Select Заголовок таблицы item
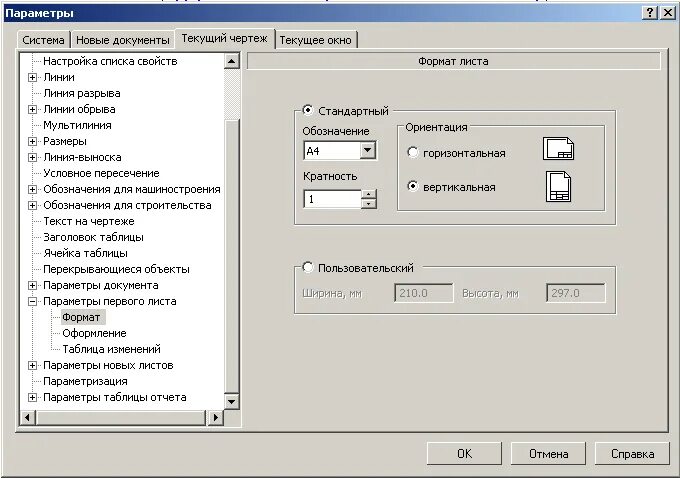Screen dimensions: 680x478 pyautogui.click(x=93, y=237)
